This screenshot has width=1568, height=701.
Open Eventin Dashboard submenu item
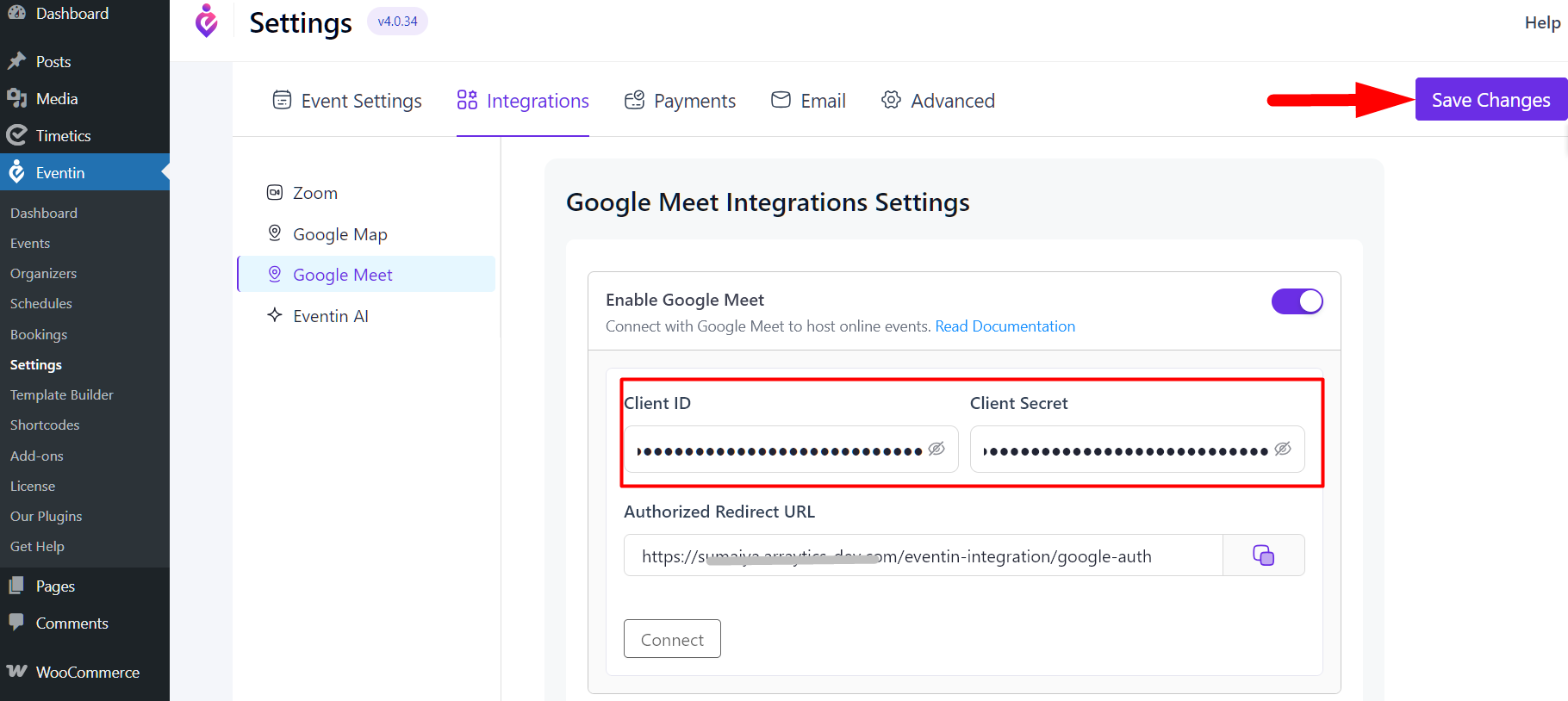point(44,213)
